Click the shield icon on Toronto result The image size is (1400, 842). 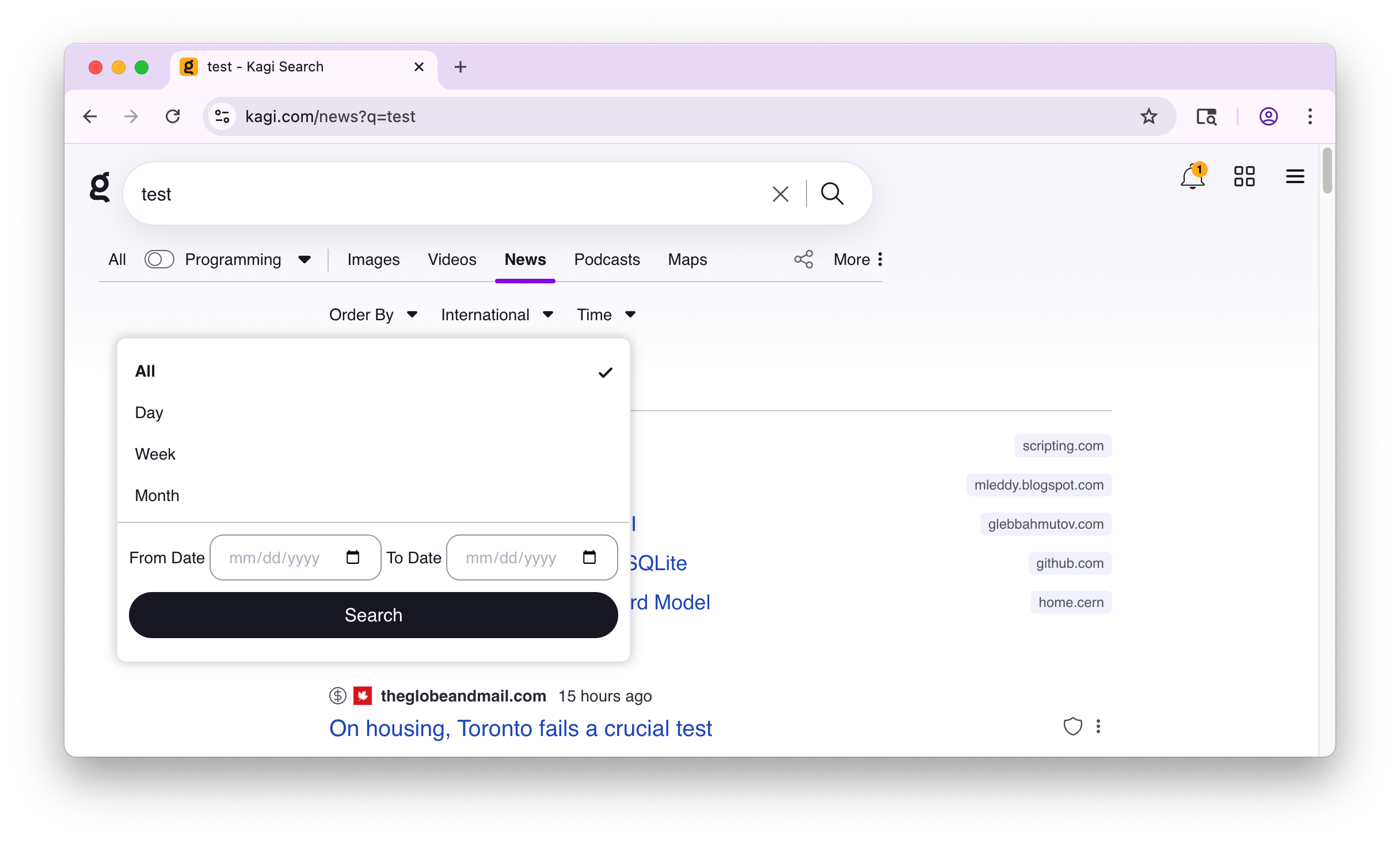1072,727
